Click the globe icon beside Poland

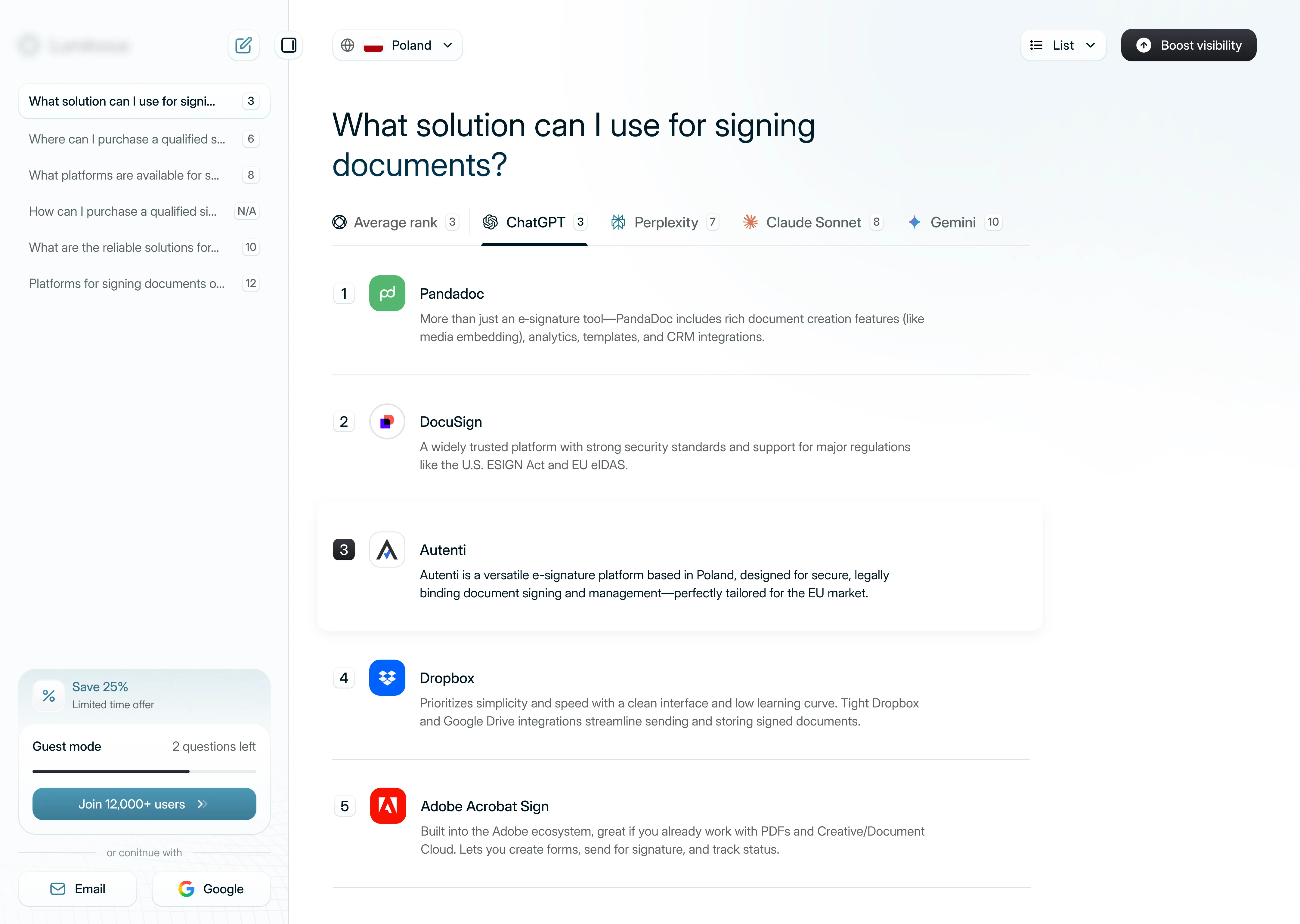pyautogui.click(x=348, y=45)
